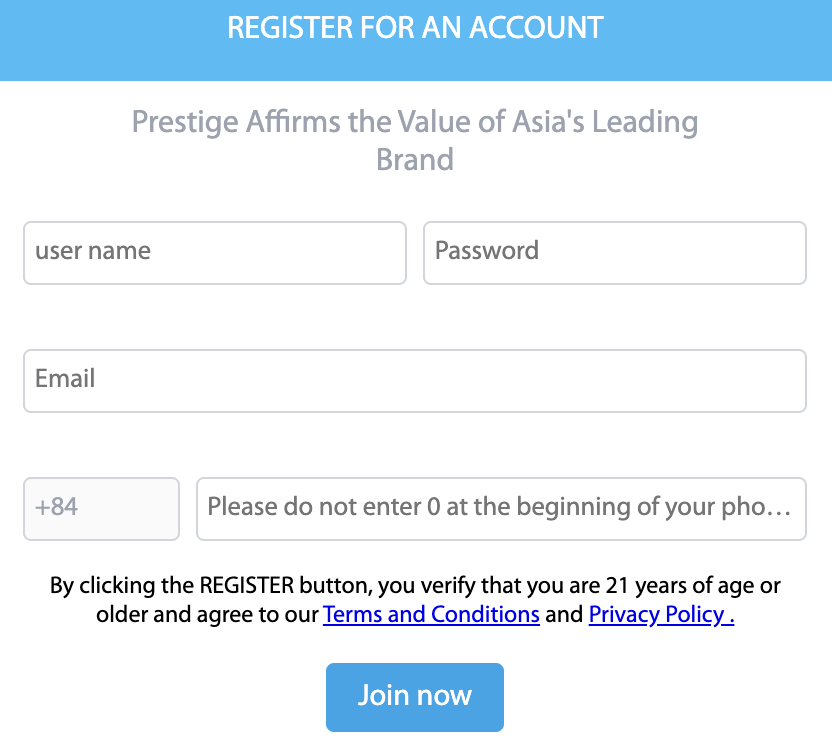Focus the Password text box

tap(614, 252)
